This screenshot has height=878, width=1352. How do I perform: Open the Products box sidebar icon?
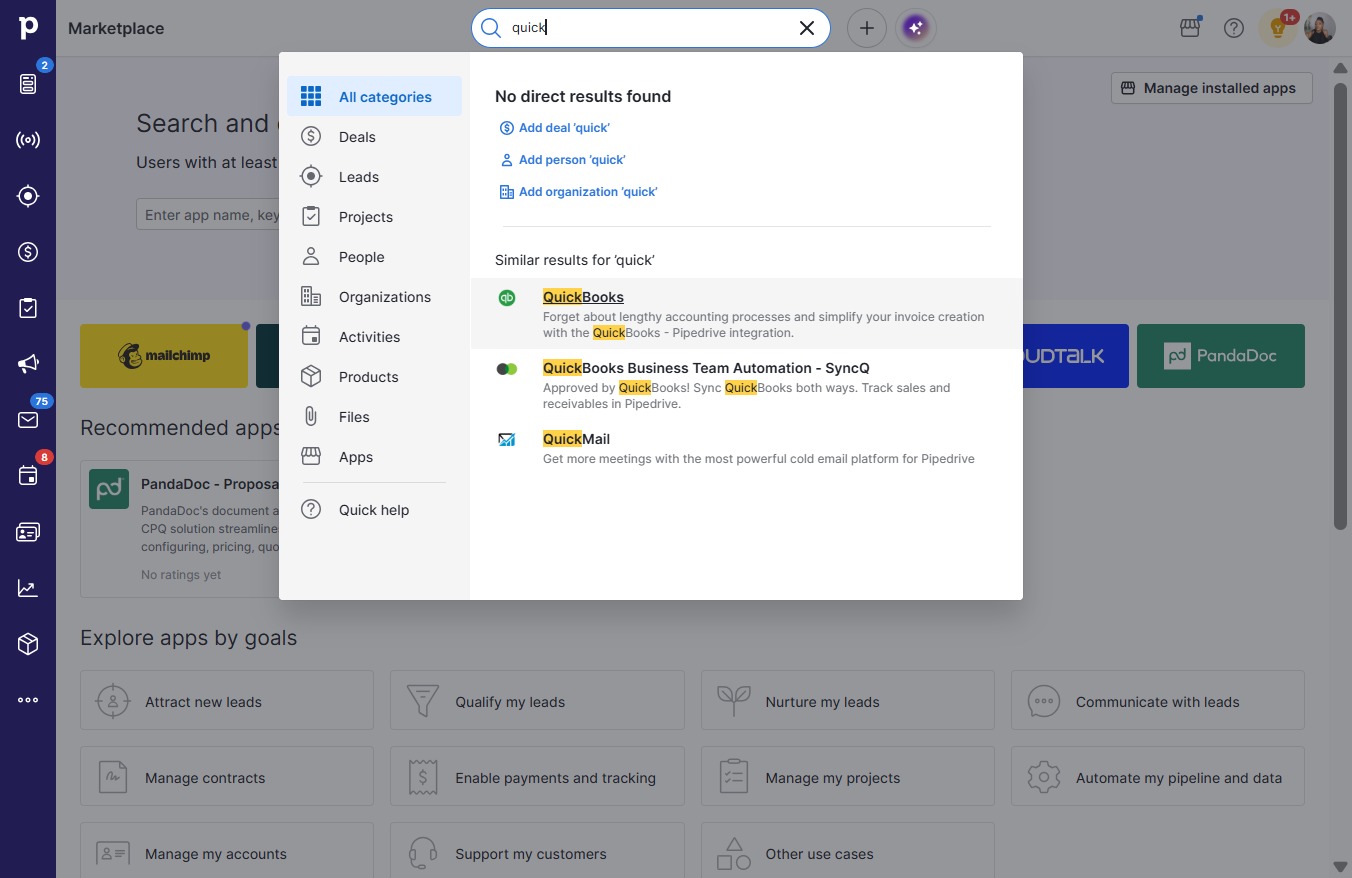[x=28, y=644]
